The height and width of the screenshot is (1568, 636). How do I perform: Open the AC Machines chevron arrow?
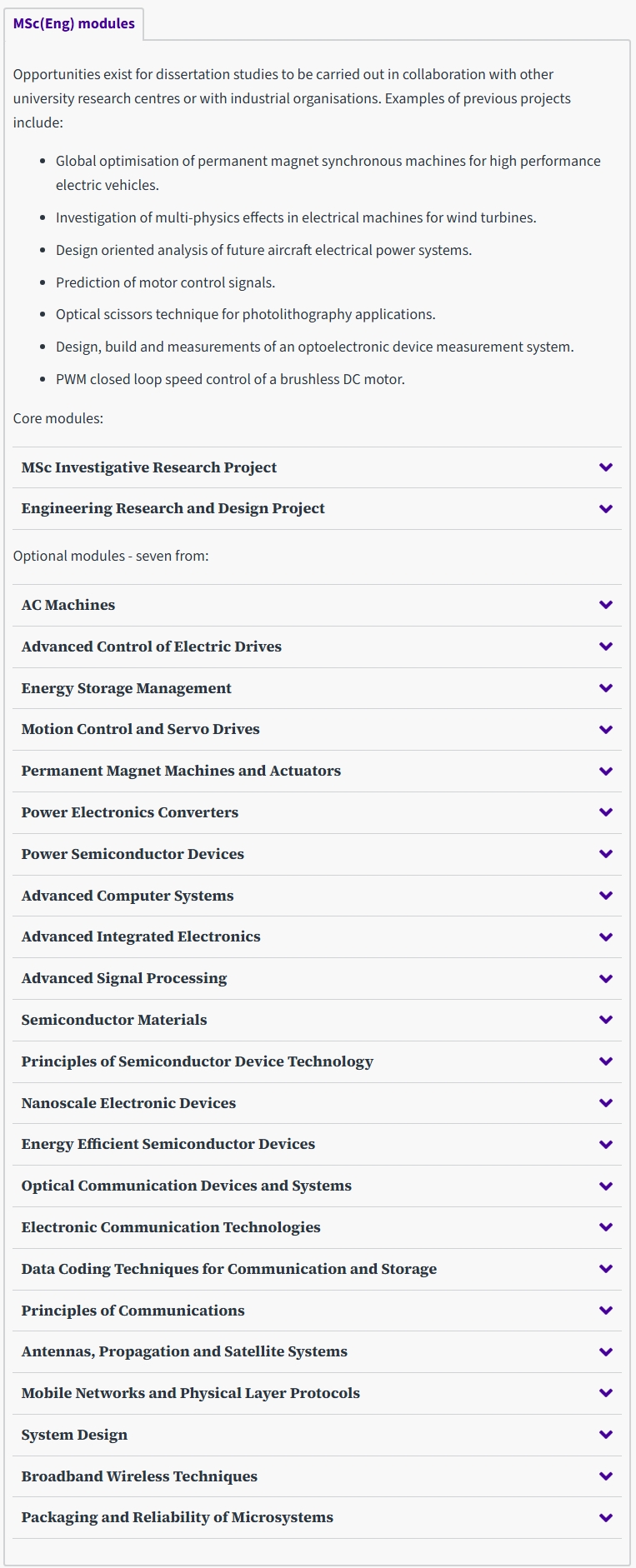606,605
